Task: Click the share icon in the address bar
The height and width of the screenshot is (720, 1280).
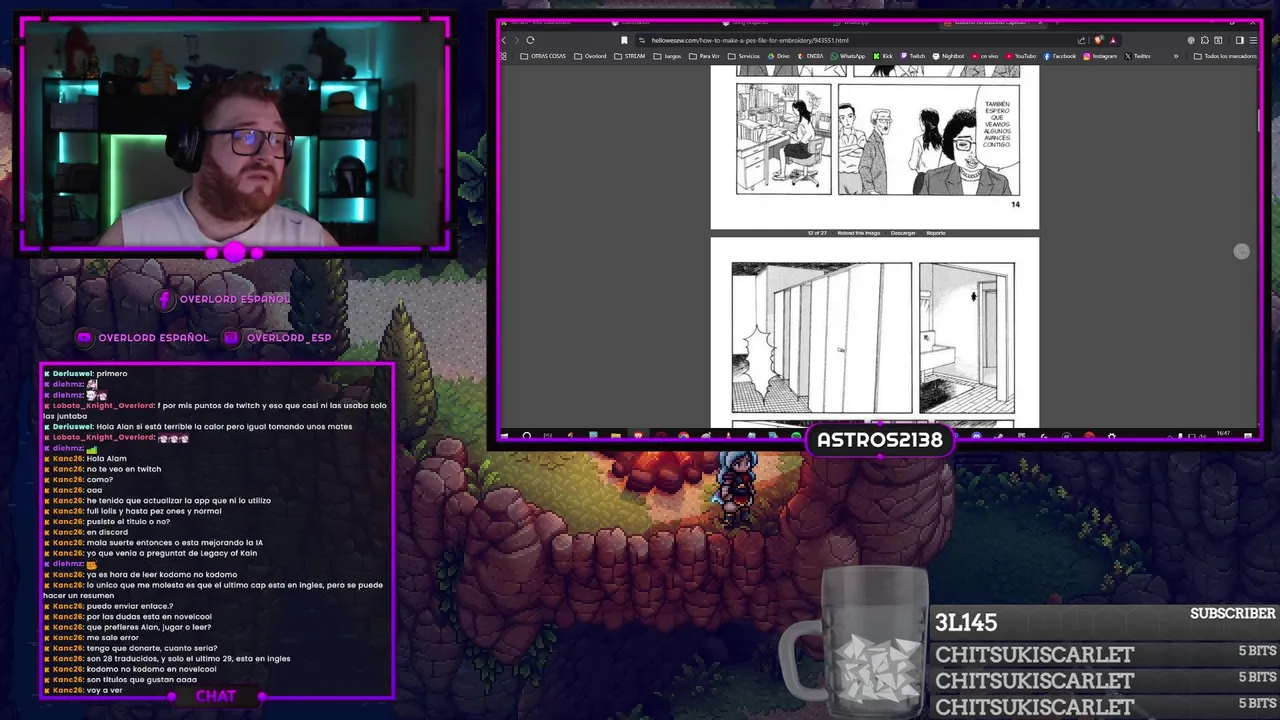Action: pyautogui.click(x=1082, y=40)
